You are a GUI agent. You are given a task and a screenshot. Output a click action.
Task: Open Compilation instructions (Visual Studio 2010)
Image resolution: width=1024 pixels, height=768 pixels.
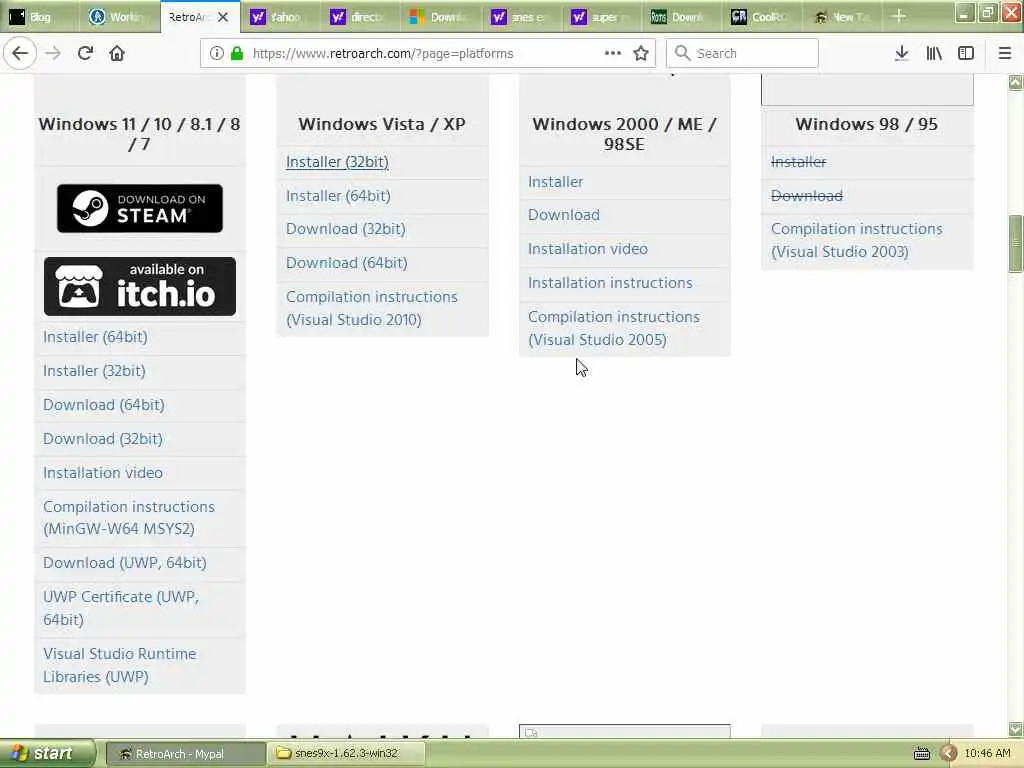(372, 308)
